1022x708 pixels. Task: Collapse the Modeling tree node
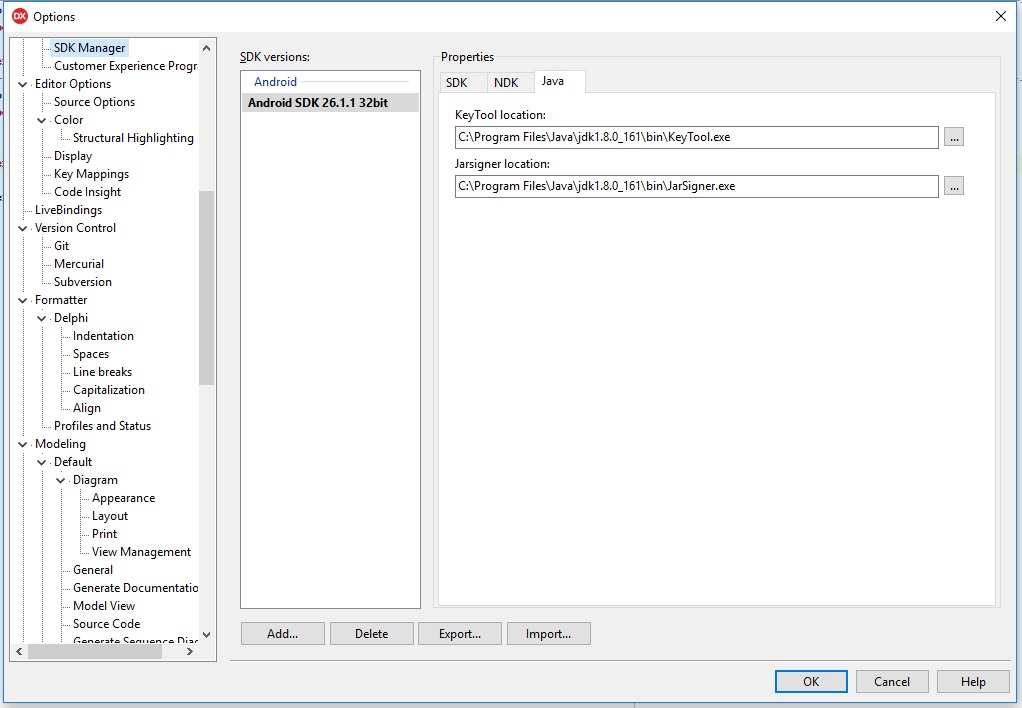pos(23,444)
